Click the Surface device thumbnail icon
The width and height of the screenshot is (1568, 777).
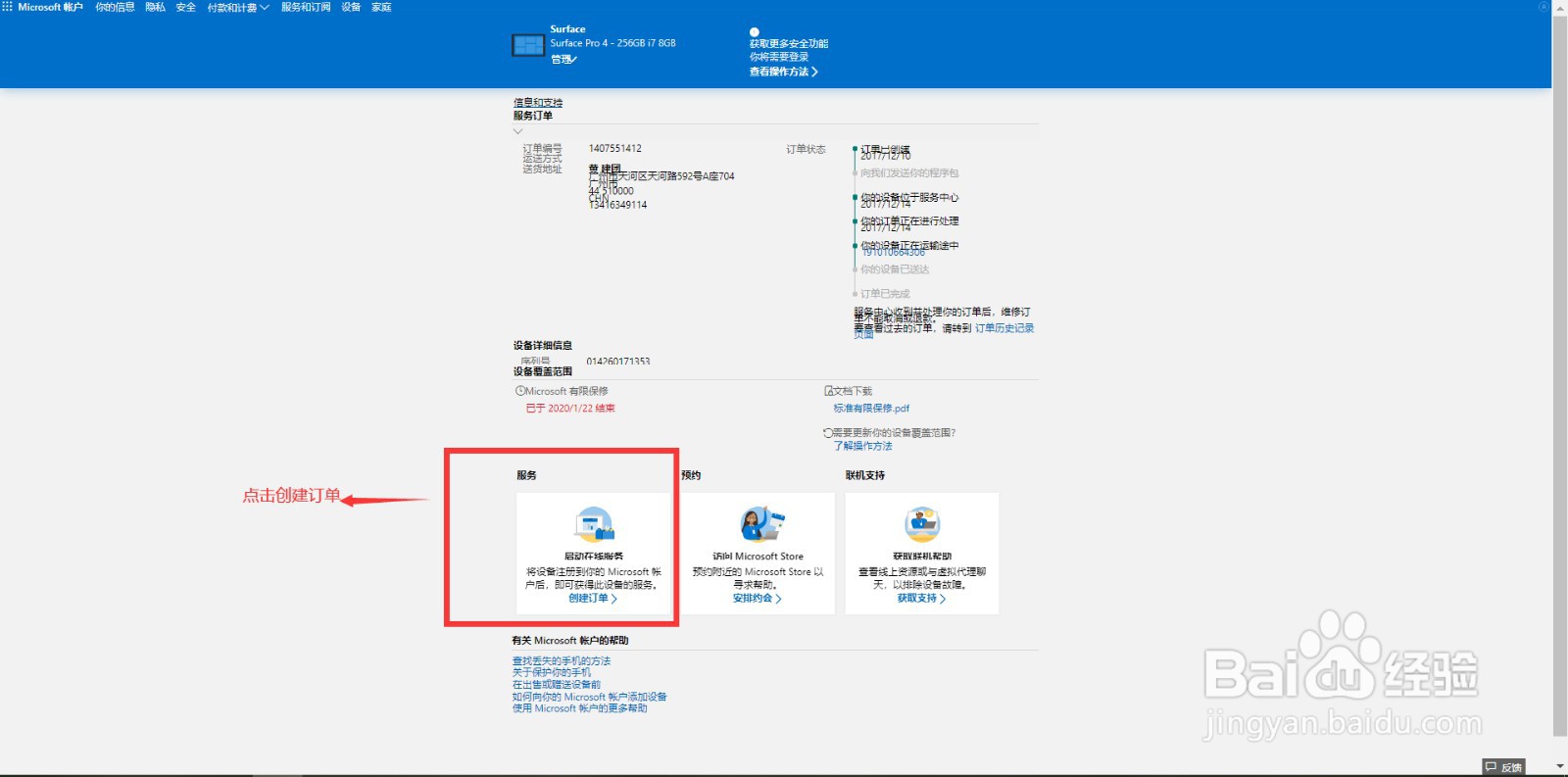pyautogui.click(x=528, y=45)
